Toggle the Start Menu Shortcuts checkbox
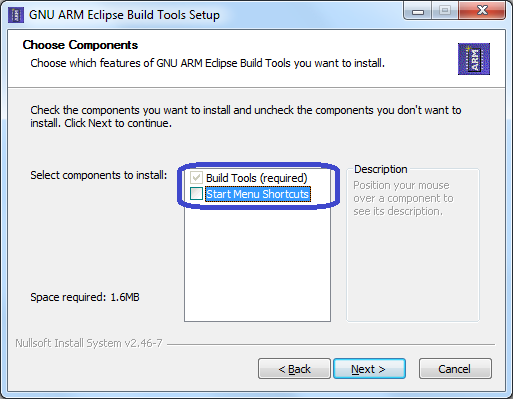Viewport: 513px width, 399px height. pos(196,194)
